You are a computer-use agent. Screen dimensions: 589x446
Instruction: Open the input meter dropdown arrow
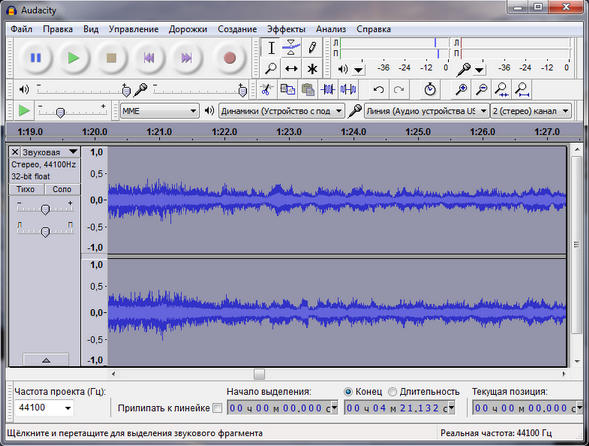pos(479,70)
